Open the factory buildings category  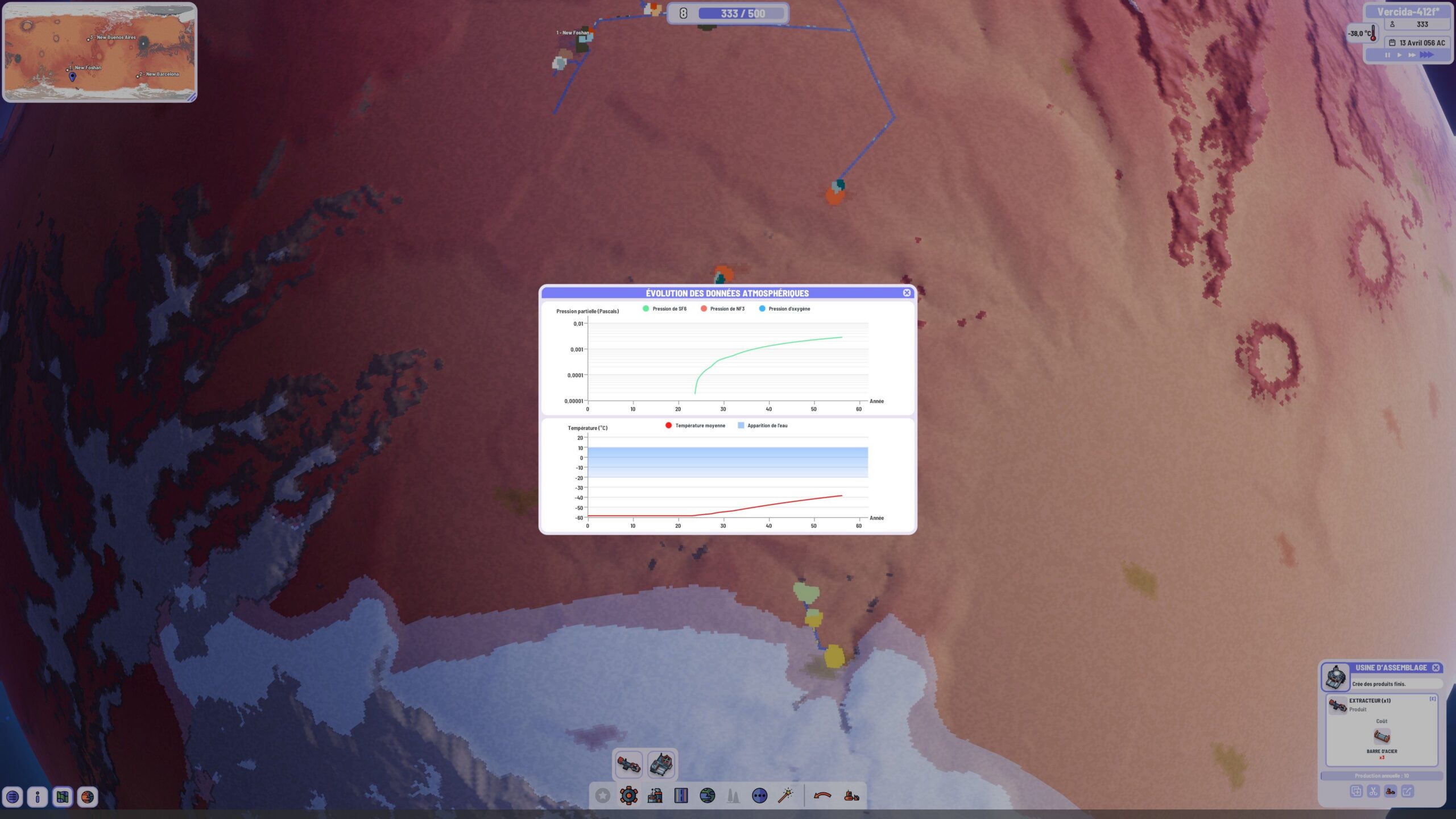point(655,796)
